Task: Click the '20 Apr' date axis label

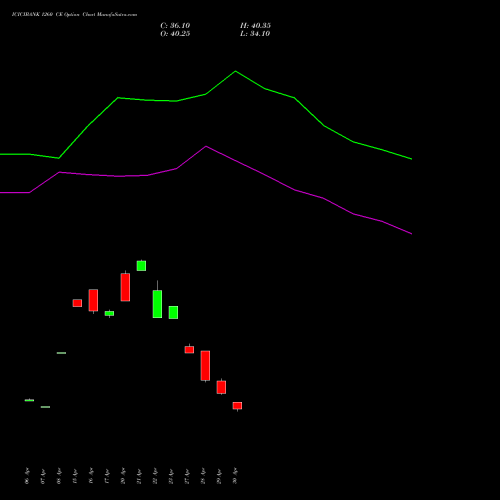Action: tap(123, 476)
